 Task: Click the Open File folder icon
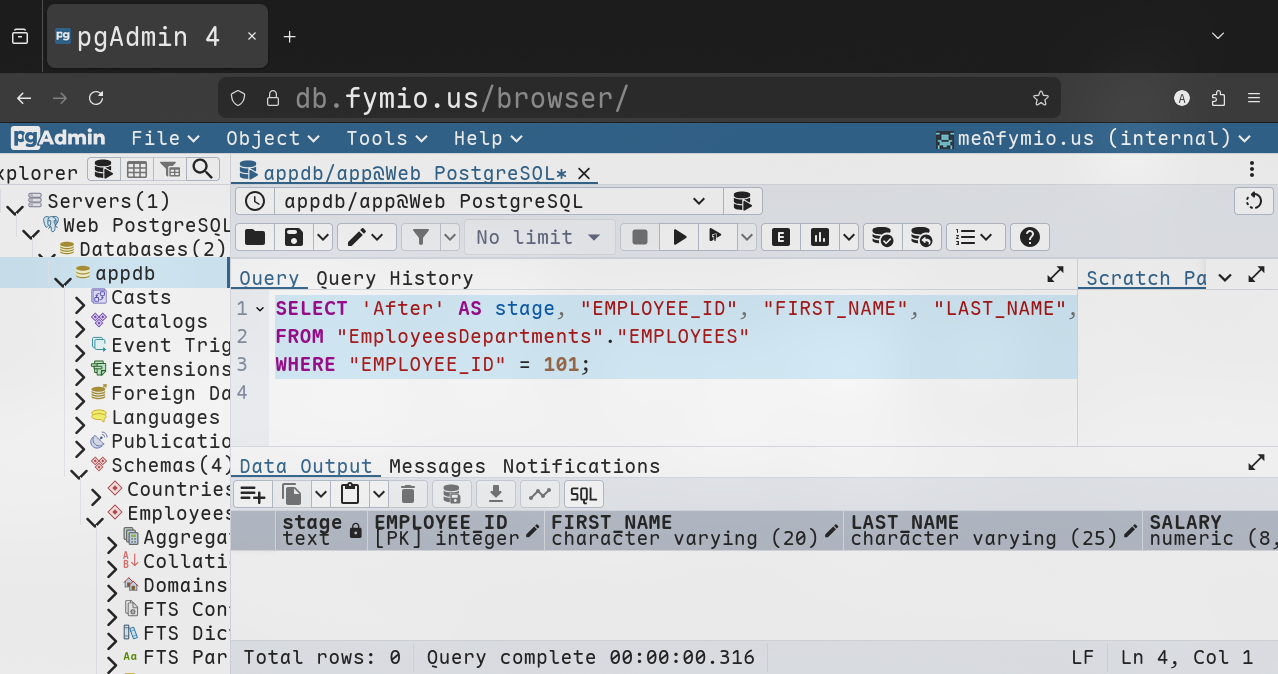(255, 237)
